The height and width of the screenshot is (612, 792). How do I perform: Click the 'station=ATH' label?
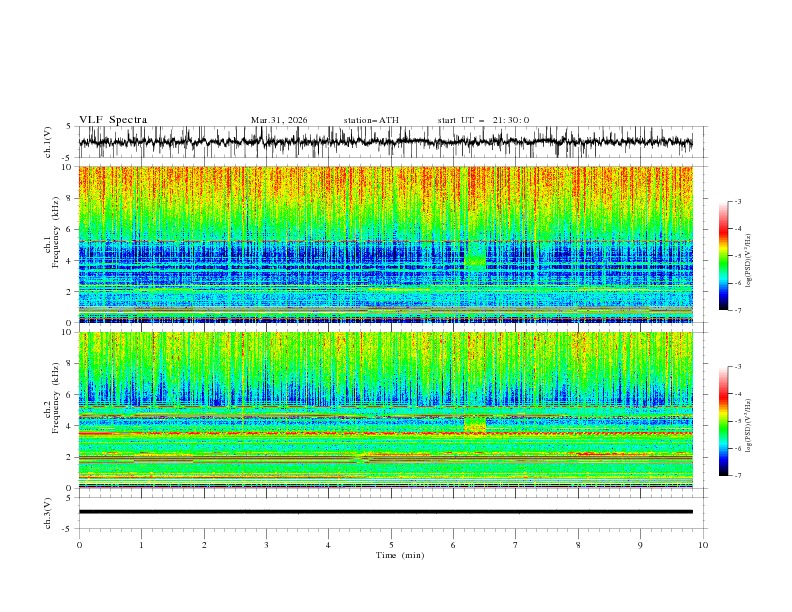point(371,120)
